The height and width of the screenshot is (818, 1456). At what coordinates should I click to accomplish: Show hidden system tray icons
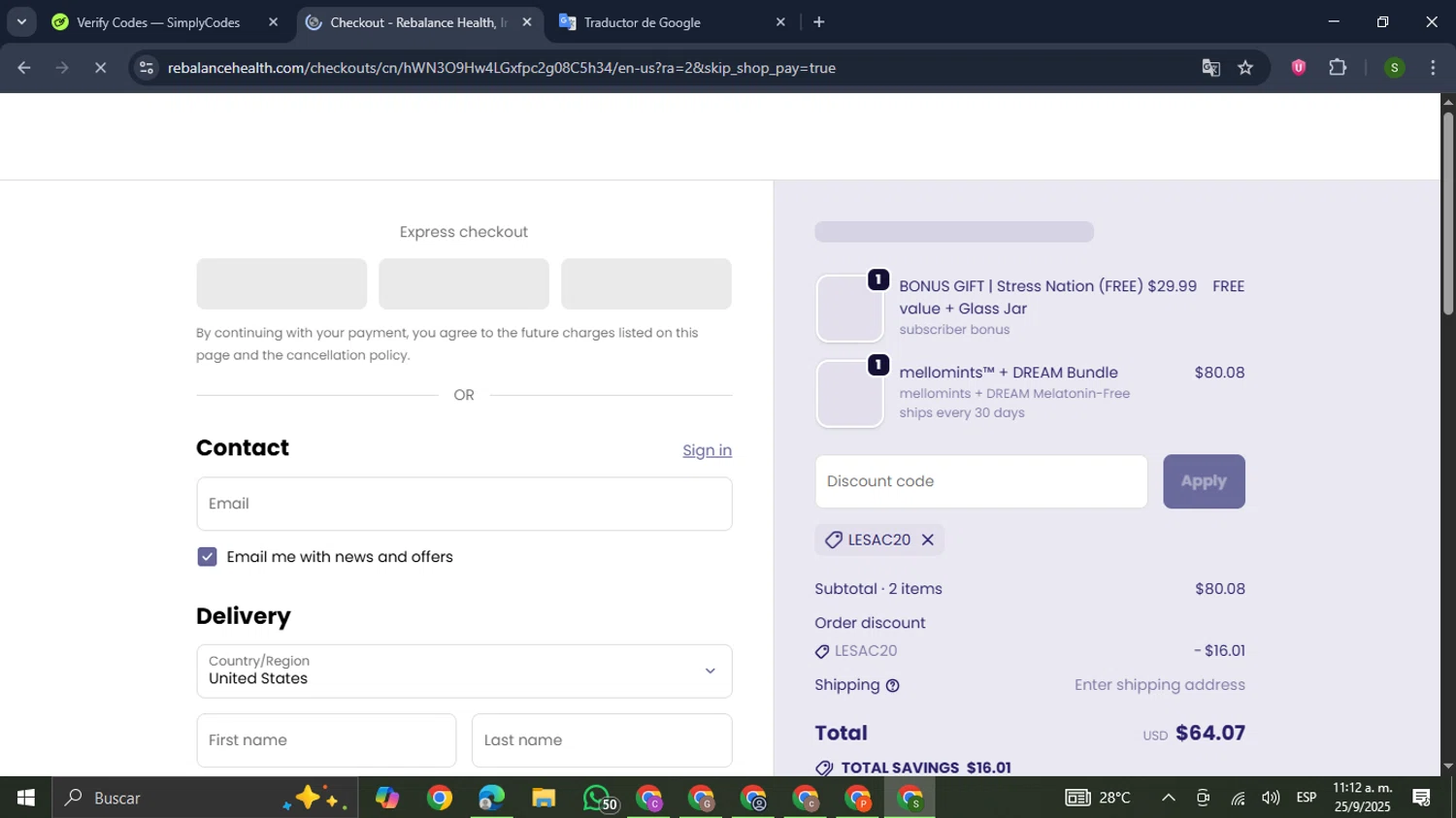coord(1169,798)
